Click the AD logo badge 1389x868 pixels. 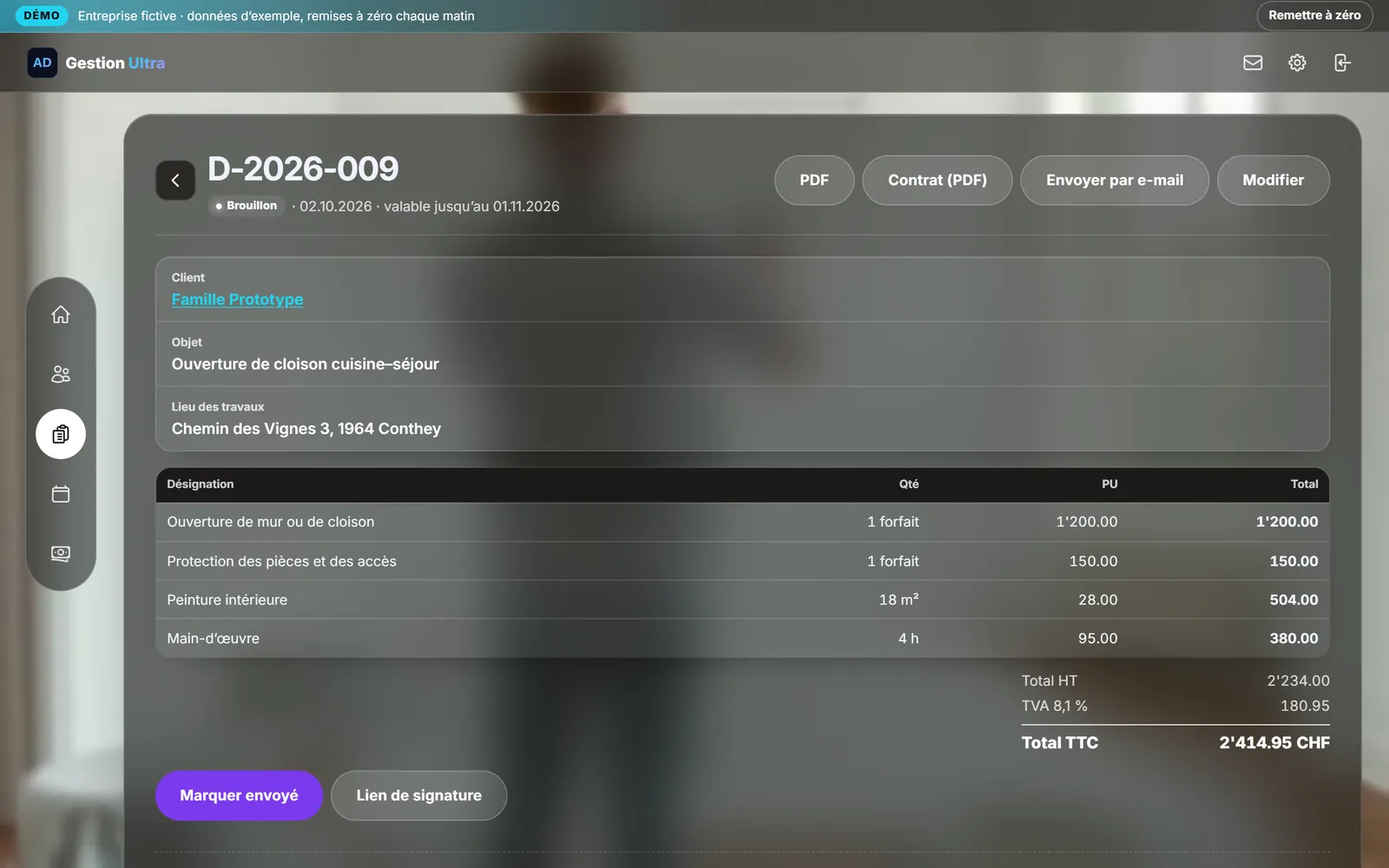coord(43,62)
